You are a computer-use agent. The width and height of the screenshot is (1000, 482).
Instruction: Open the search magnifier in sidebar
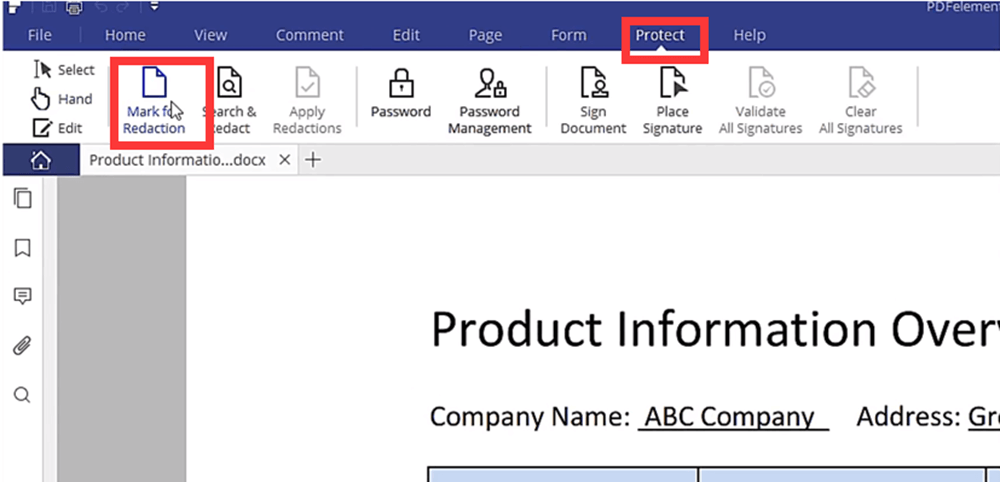[x=22, y=395]
